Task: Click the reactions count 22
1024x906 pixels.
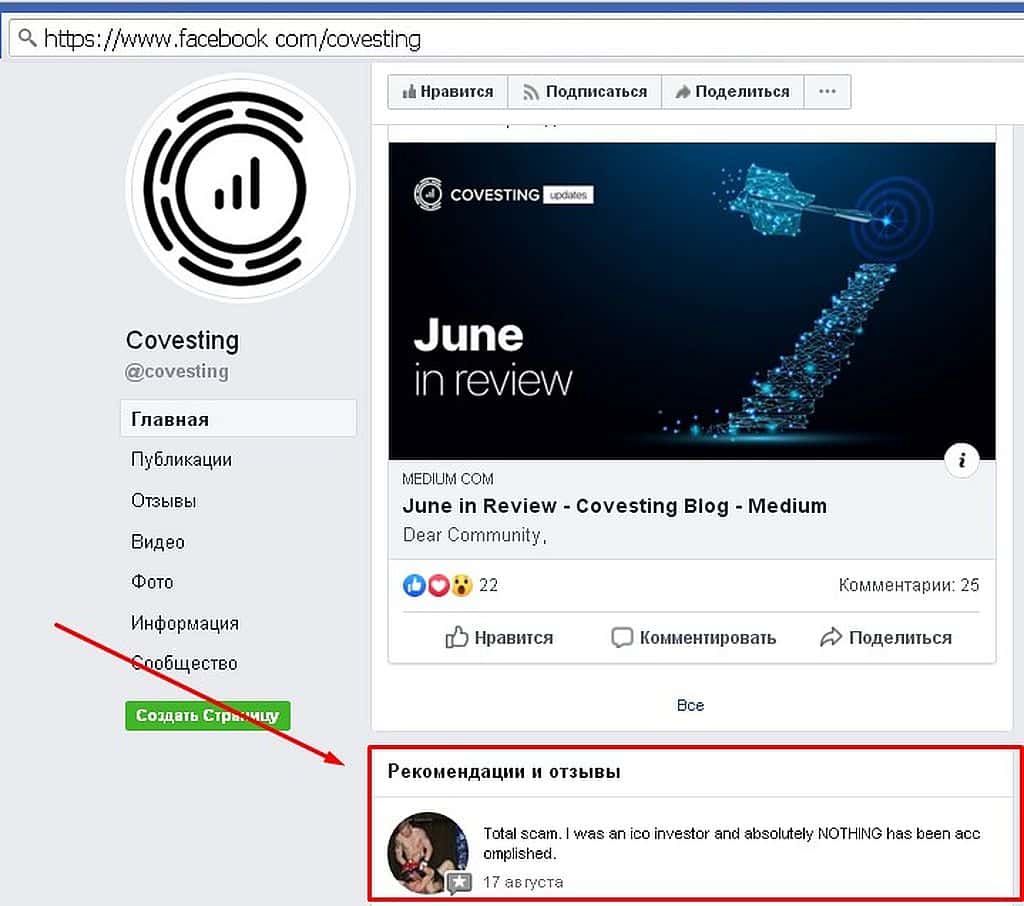Action: click(x=488, y=585)
